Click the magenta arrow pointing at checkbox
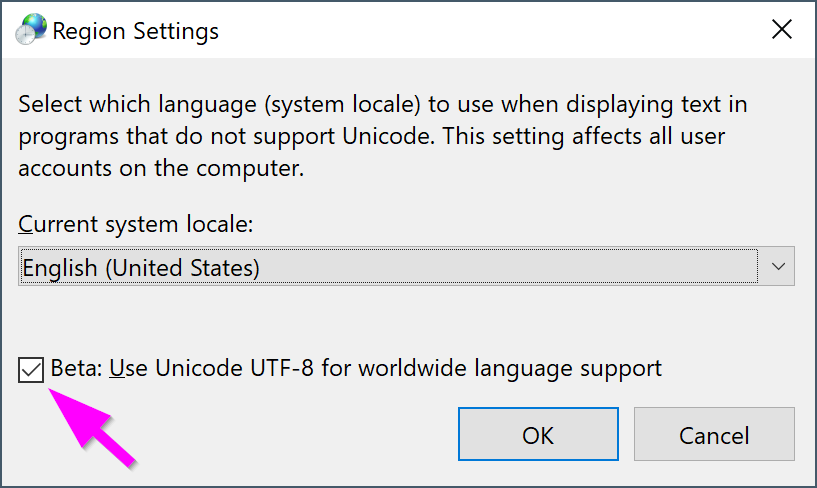The image size is (817, 488). tap(91, 427)
